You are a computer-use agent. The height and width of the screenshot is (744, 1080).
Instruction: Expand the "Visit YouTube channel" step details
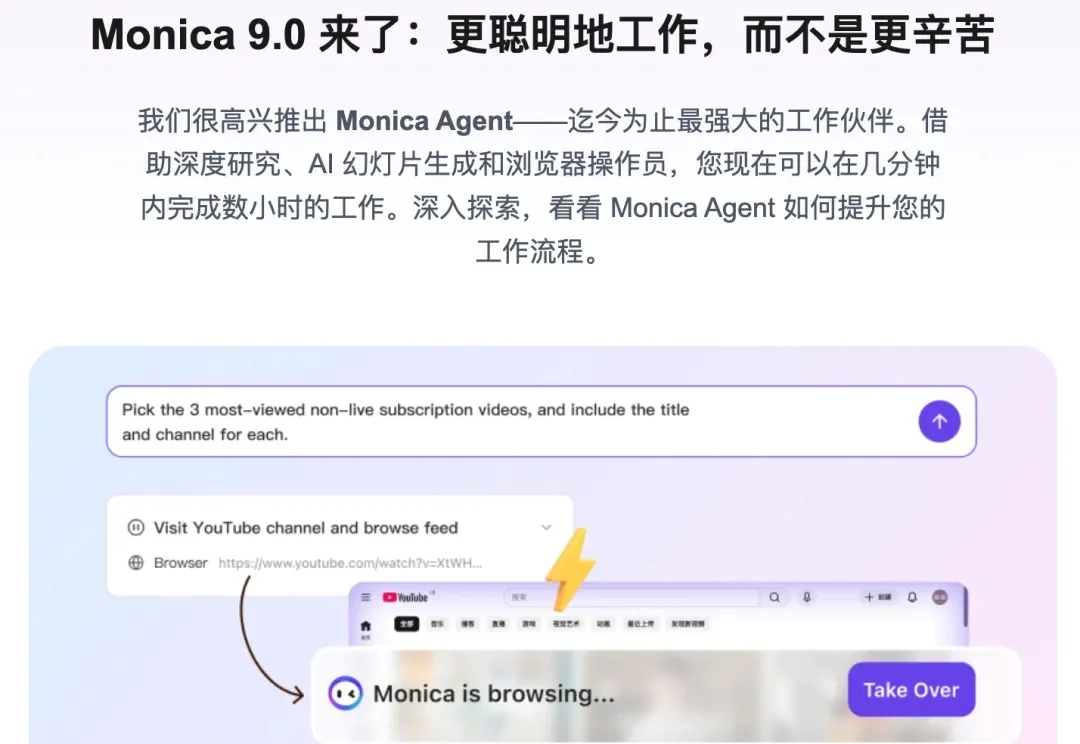pyautogui.click(x=546, y=527)
